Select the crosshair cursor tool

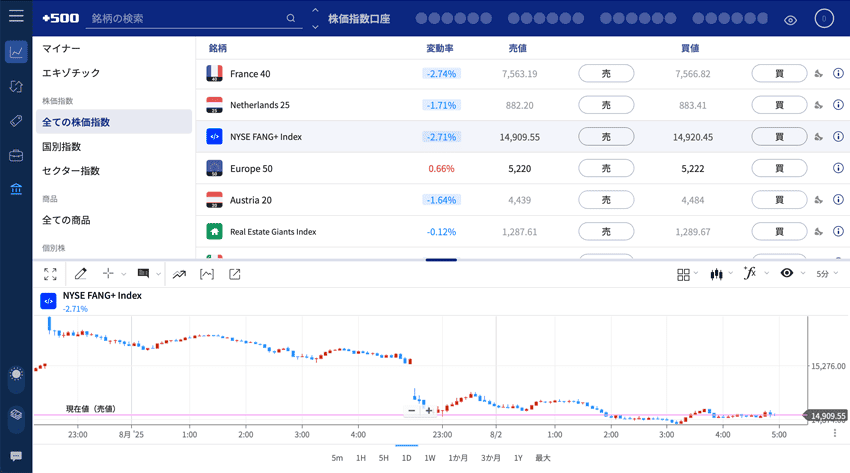point(108,273)
